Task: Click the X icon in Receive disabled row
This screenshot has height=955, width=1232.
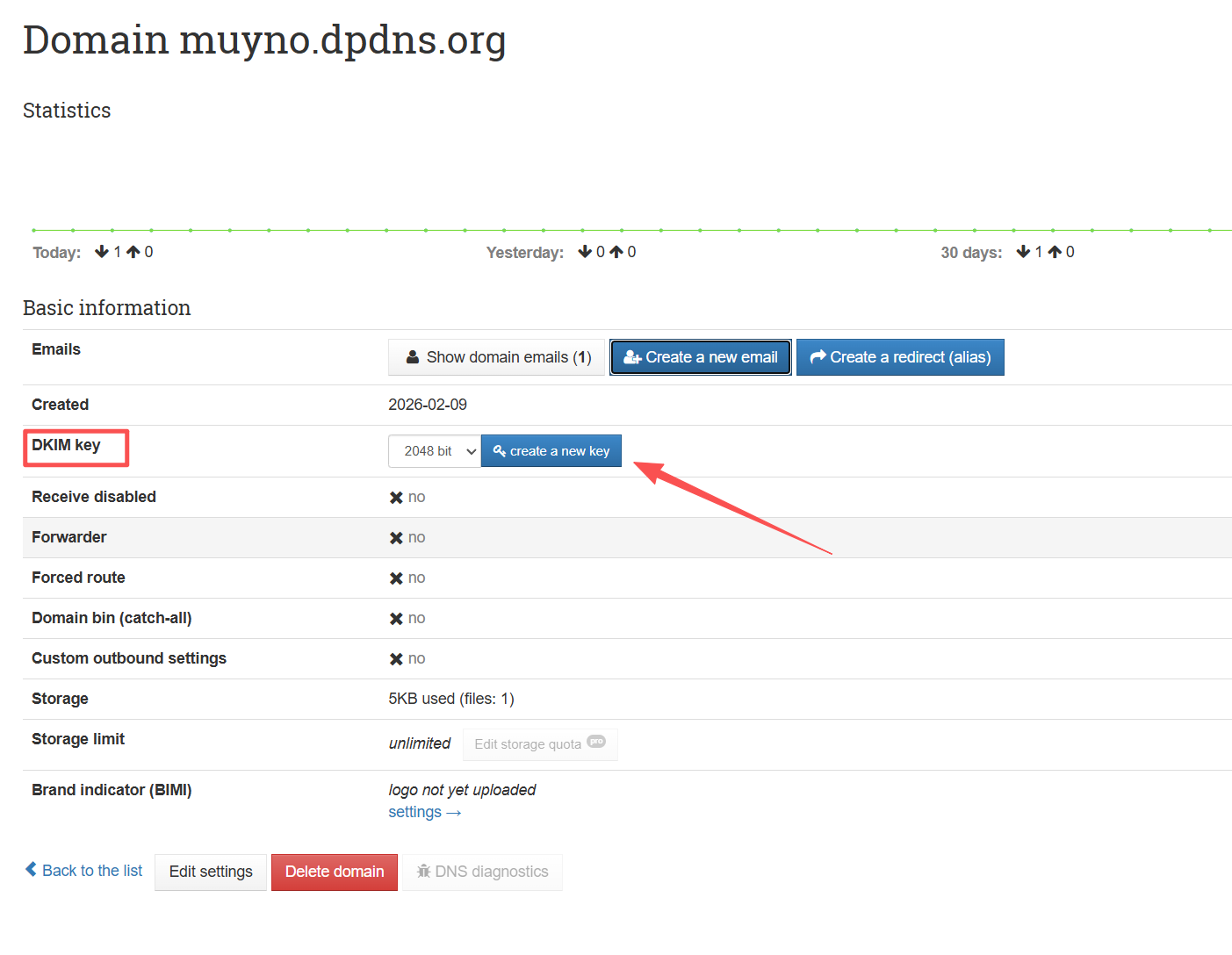Action: [396, 498]
